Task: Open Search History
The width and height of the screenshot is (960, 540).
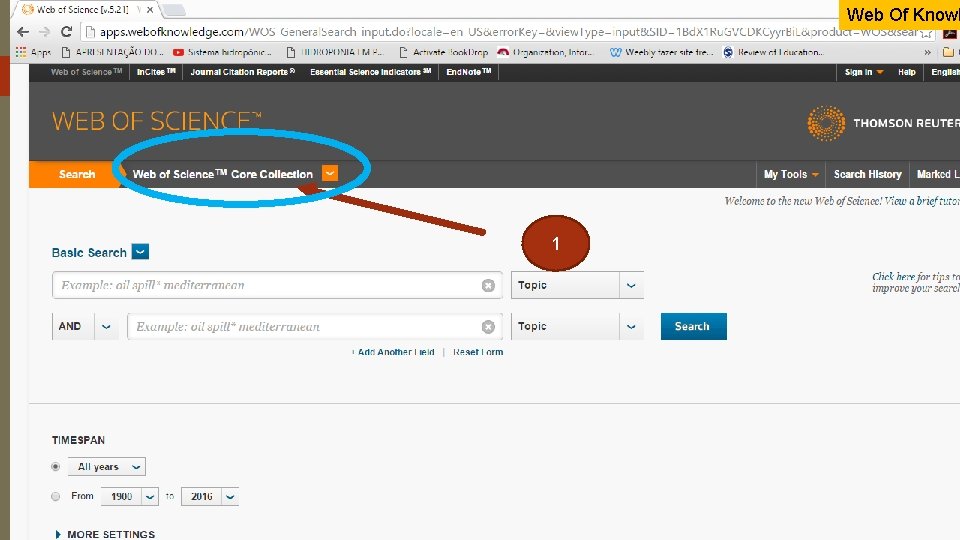Action: [868, 174]
